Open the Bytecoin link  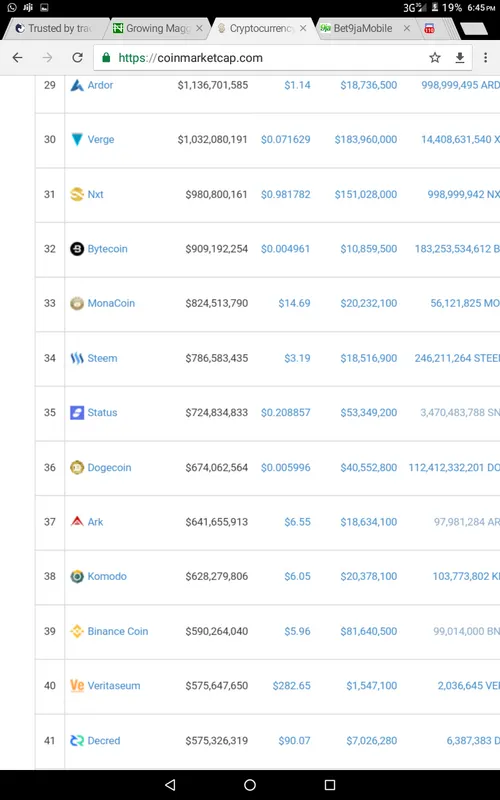[108, 249]
